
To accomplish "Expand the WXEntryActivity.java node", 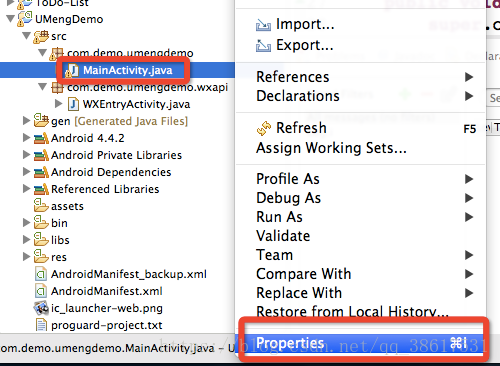I will pos(59,104).
